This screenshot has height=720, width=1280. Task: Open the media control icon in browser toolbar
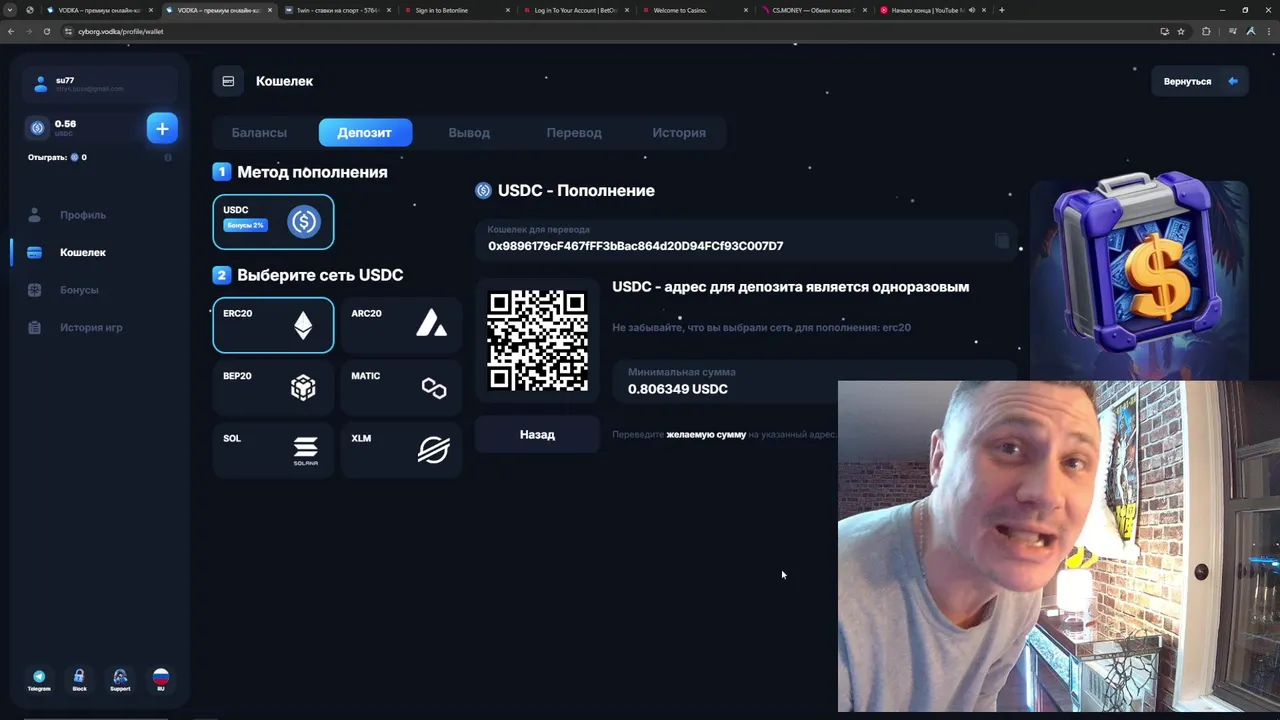click(x=1232, y=31)
